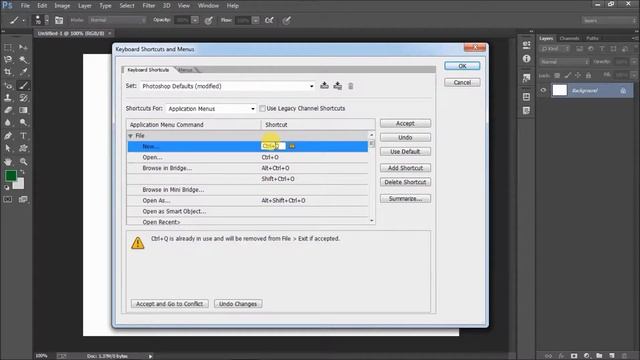This screenshot has width=640, height=360.
Task: Toggle the type layer filter in Layers panel
Action: [602, 49]
